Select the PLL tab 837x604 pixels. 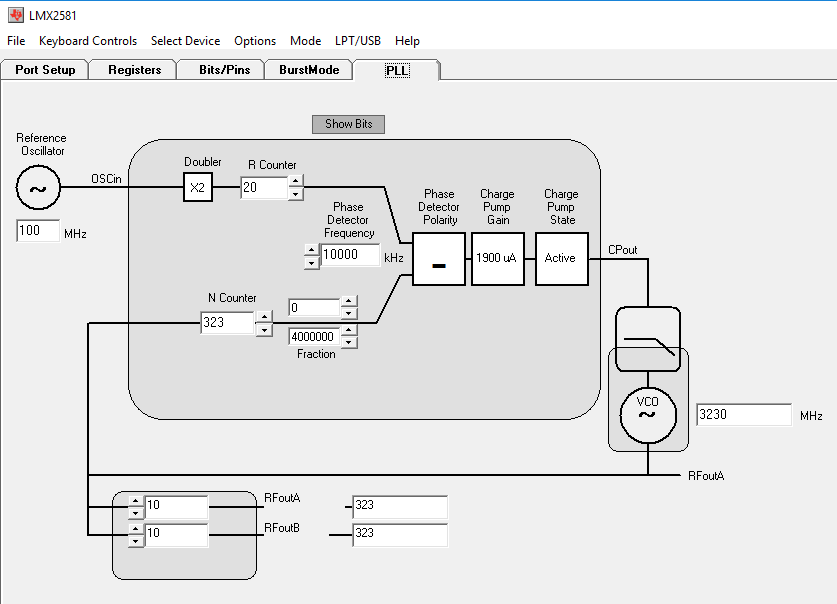pyautogui.click(x=397, y=70)
